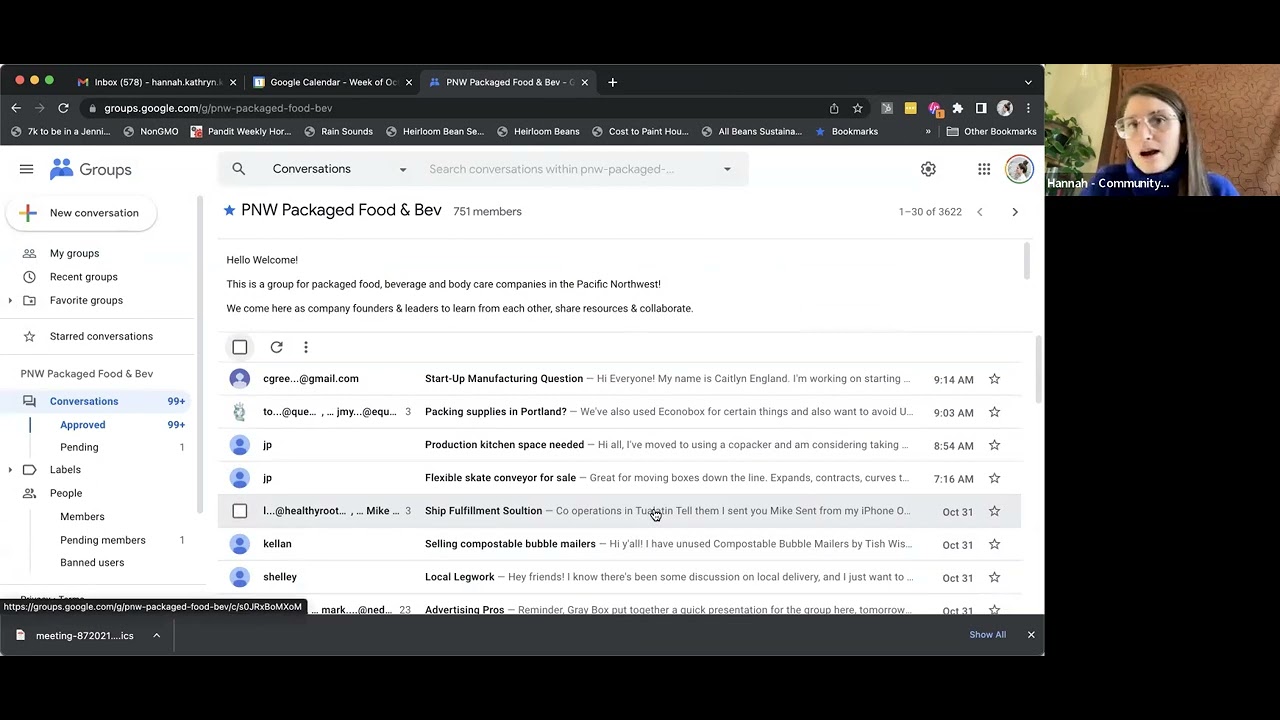The width and height of the screenshot is (1280, 720).
Task: Click Show All downloads
Action: pos(987,635)
